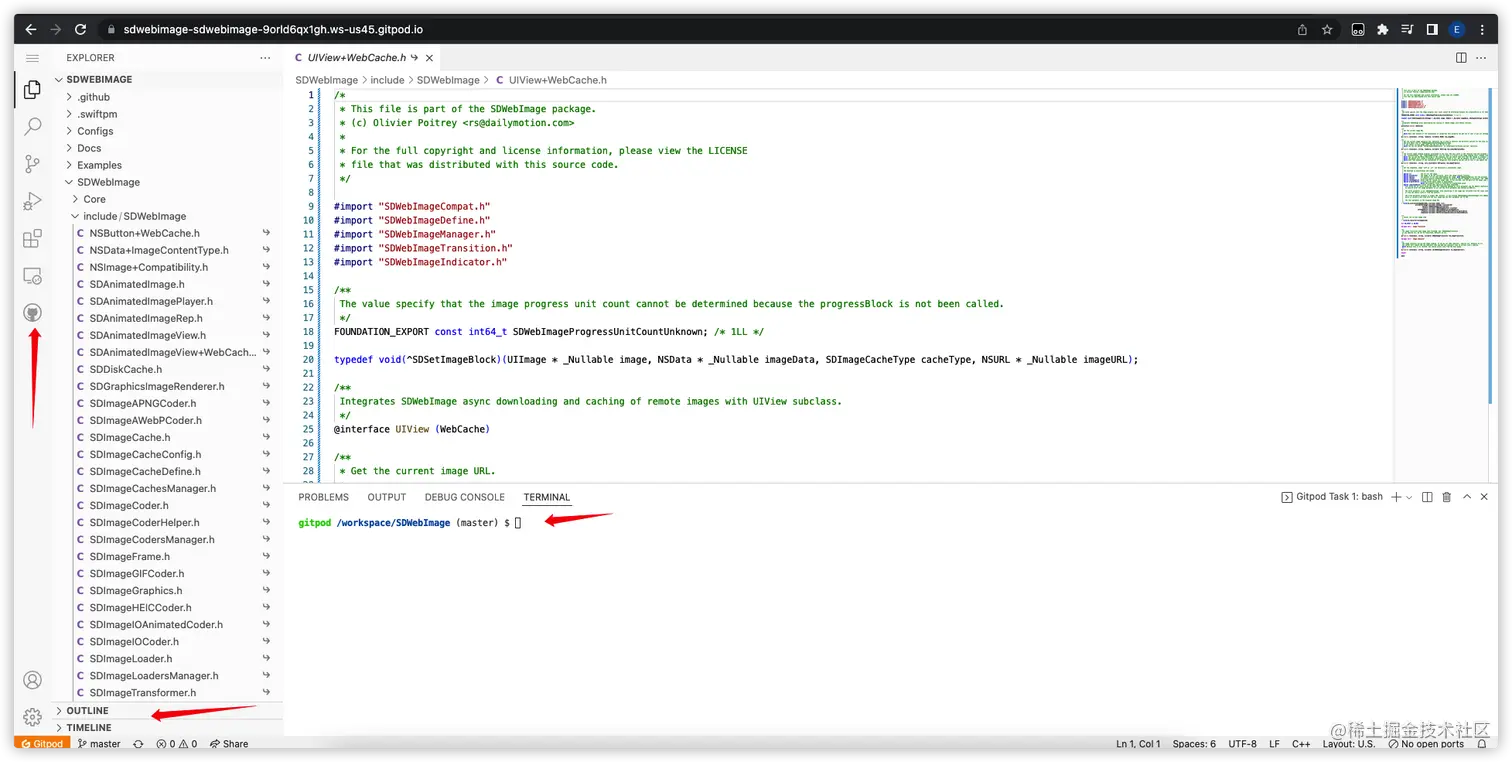Image resolution: width=1512 pixels, height=762 pixels.
Task: Close the UIView+WebCache.h editor tab
Action: [429, 58]
